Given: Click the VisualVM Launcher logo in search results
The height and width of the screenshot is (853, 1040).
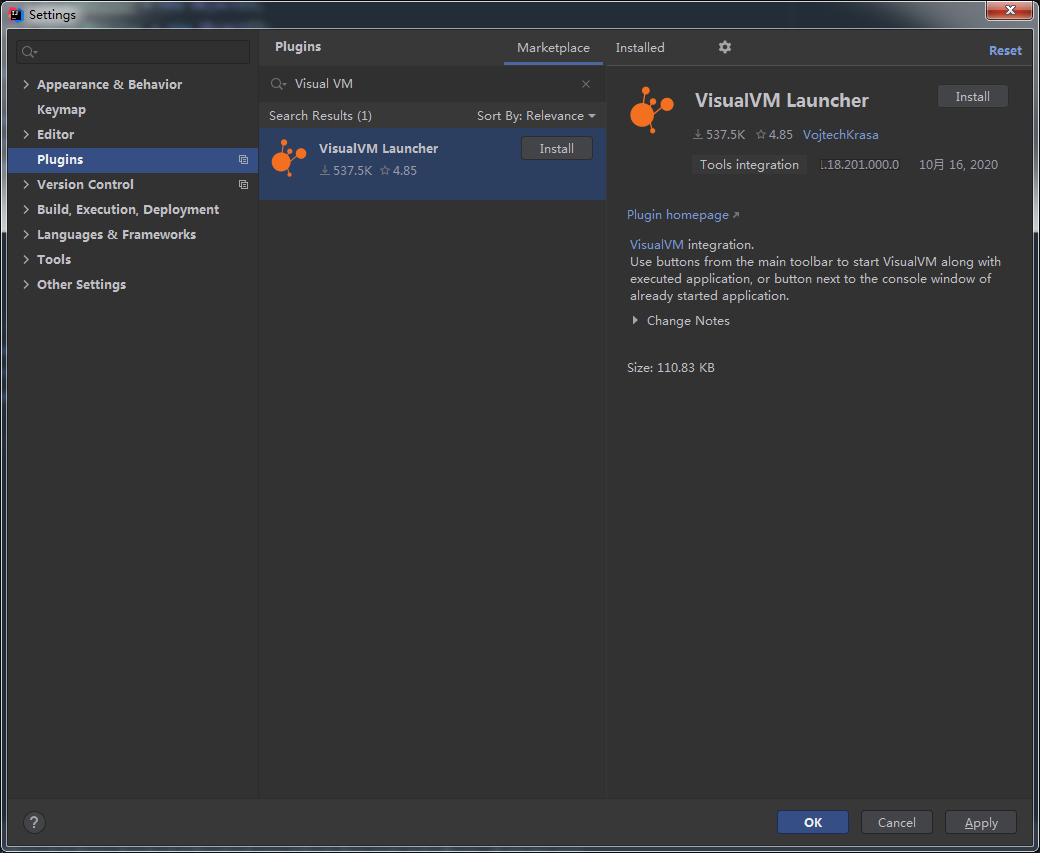Looking at the screenshot, I should (289, 158).
